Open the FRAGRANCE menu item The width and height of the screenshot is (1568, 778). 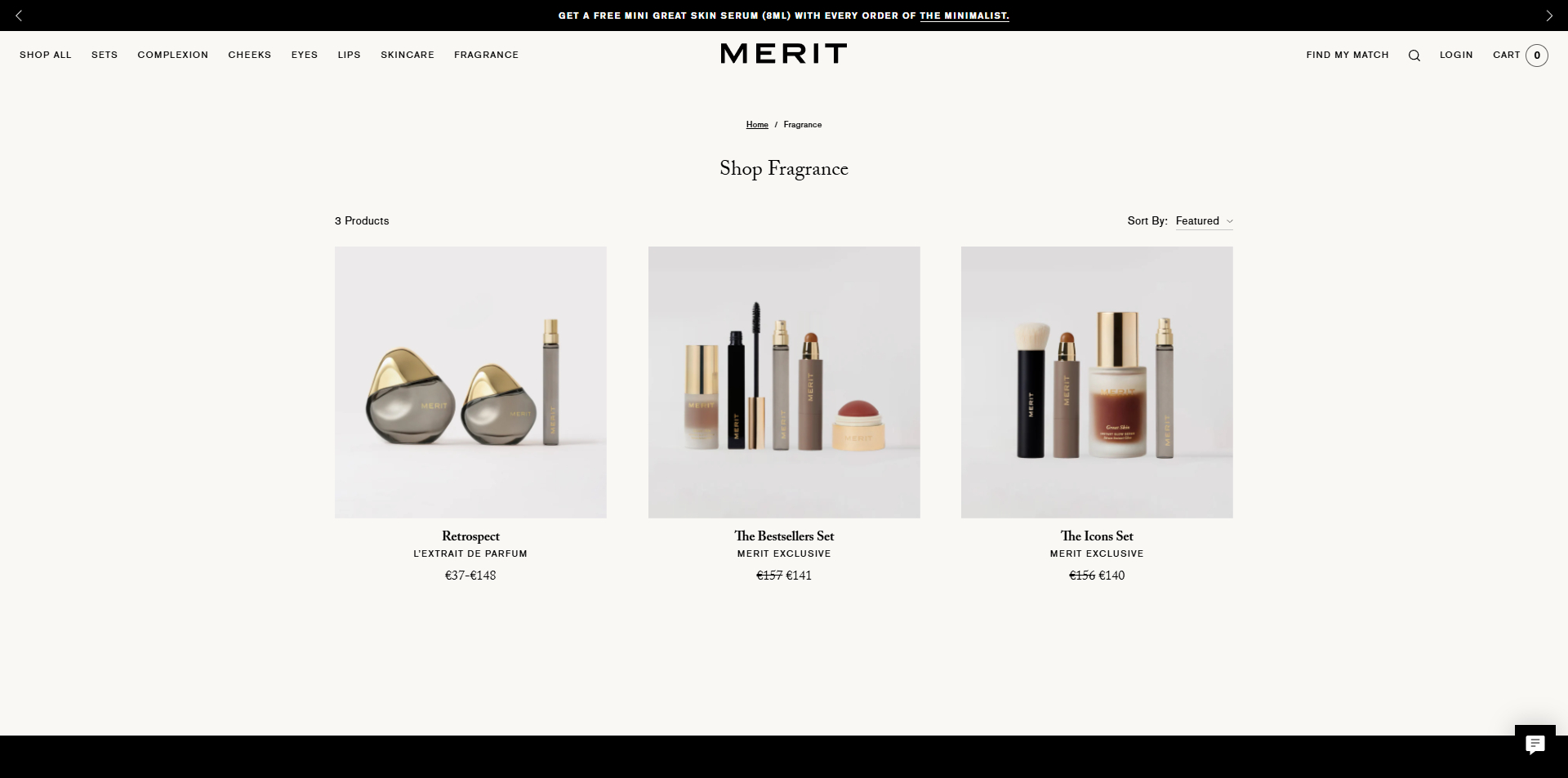pyautogui.click(x=486, y=55)
